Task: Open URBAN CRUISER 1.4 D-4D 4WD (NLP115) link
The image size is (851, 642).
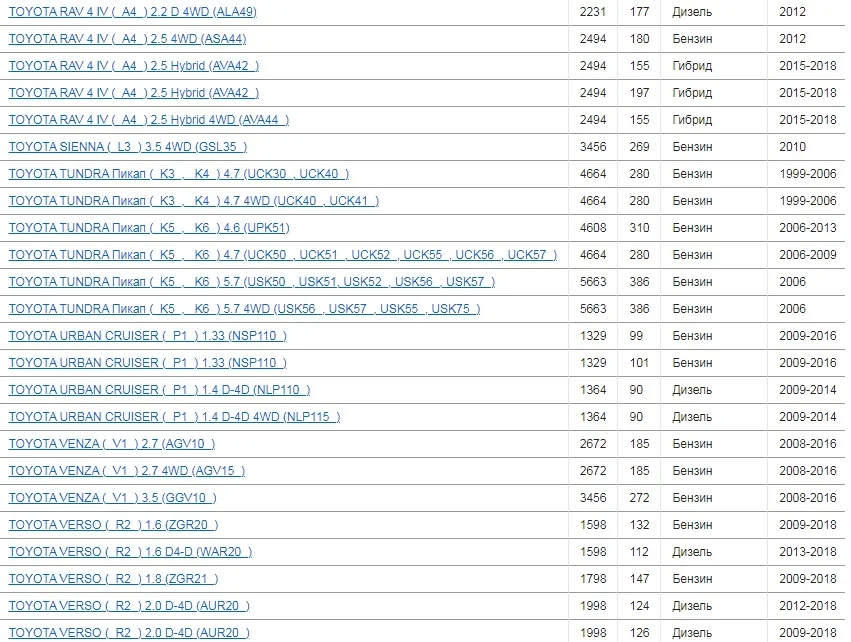Action: 175,417
